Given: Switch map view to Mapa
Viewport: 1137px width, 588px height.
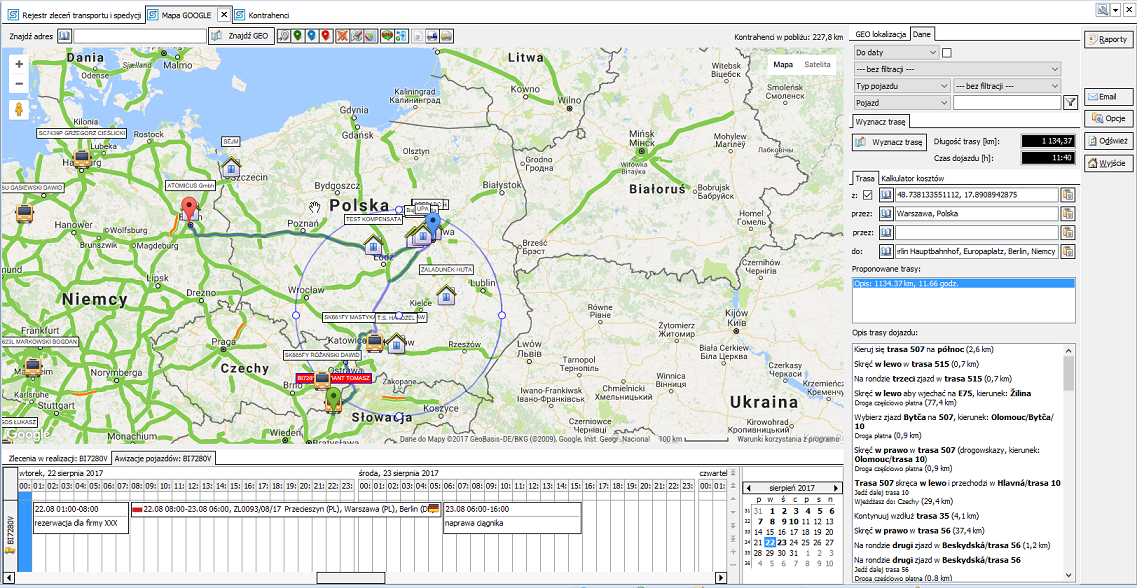Looking at the screenshot, I should [783, 65].
